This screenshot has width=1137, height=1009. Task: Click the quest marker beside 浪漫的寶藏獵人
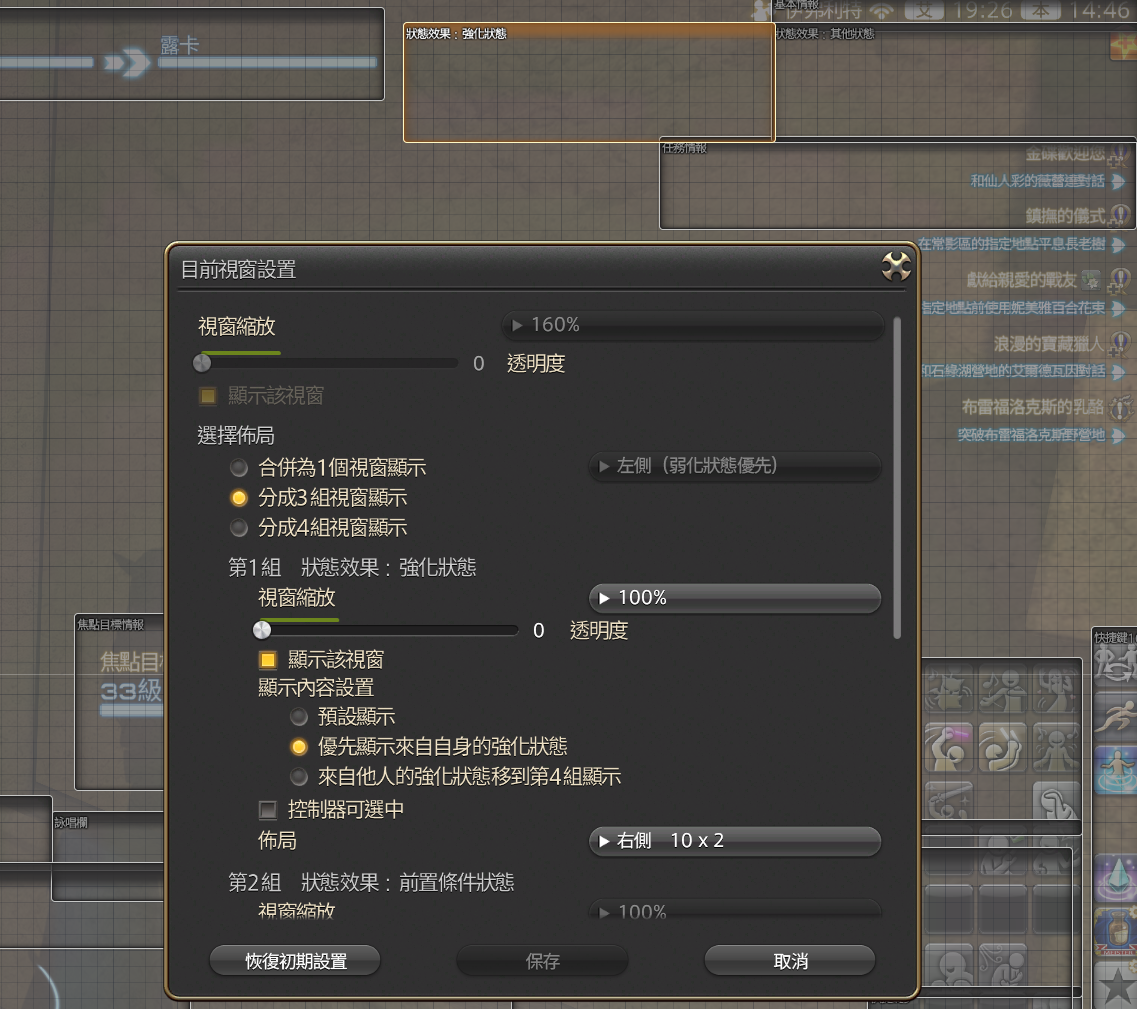tap(1119, 344)
